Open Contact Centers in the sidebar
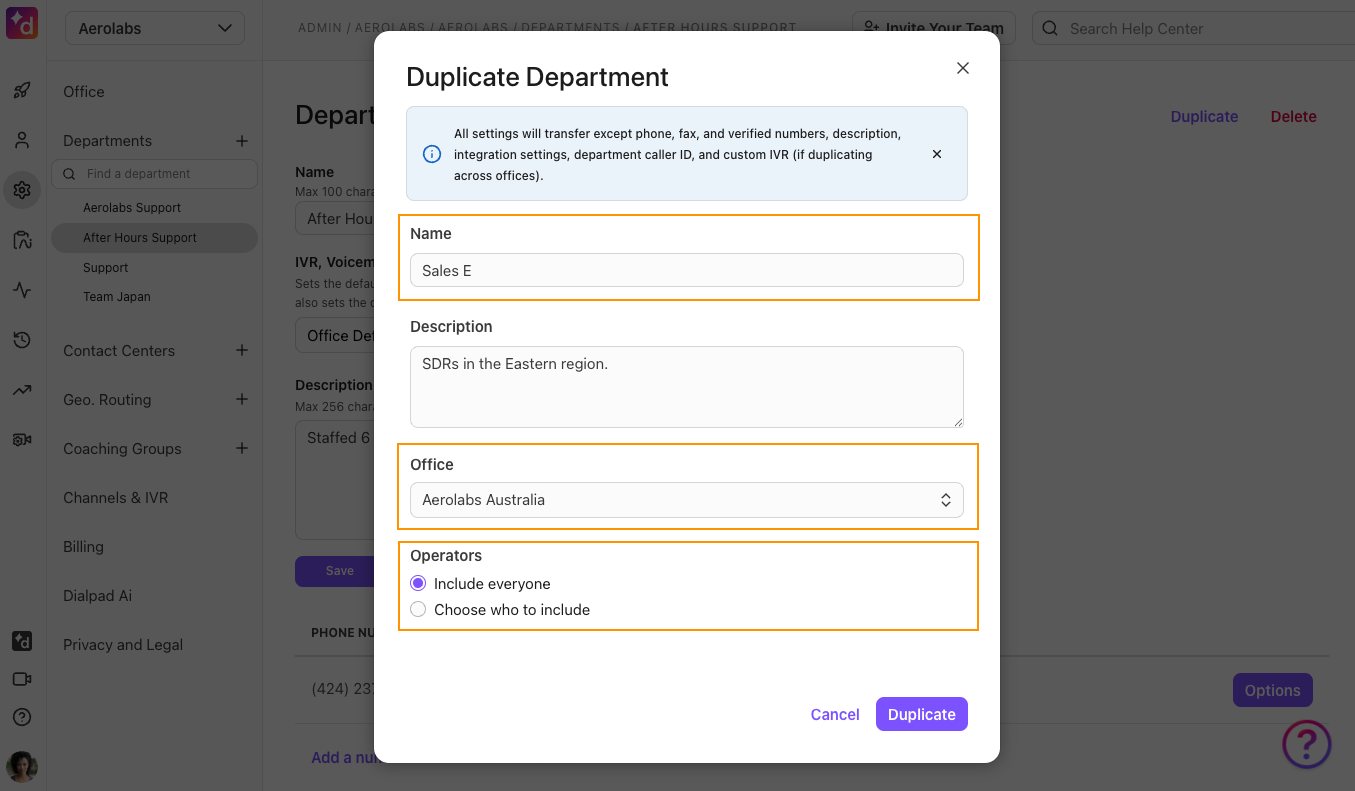1355x791 pixels. [x=119, y=351]
